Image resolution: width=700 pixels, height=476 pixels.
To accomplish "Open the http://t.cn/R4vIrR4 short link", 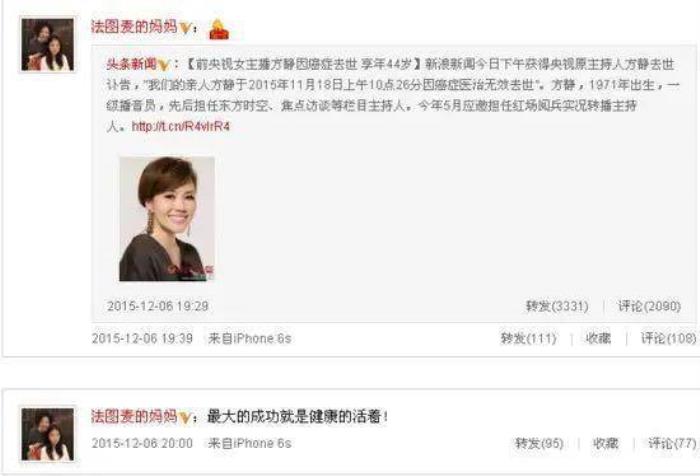I will point(181,126).
